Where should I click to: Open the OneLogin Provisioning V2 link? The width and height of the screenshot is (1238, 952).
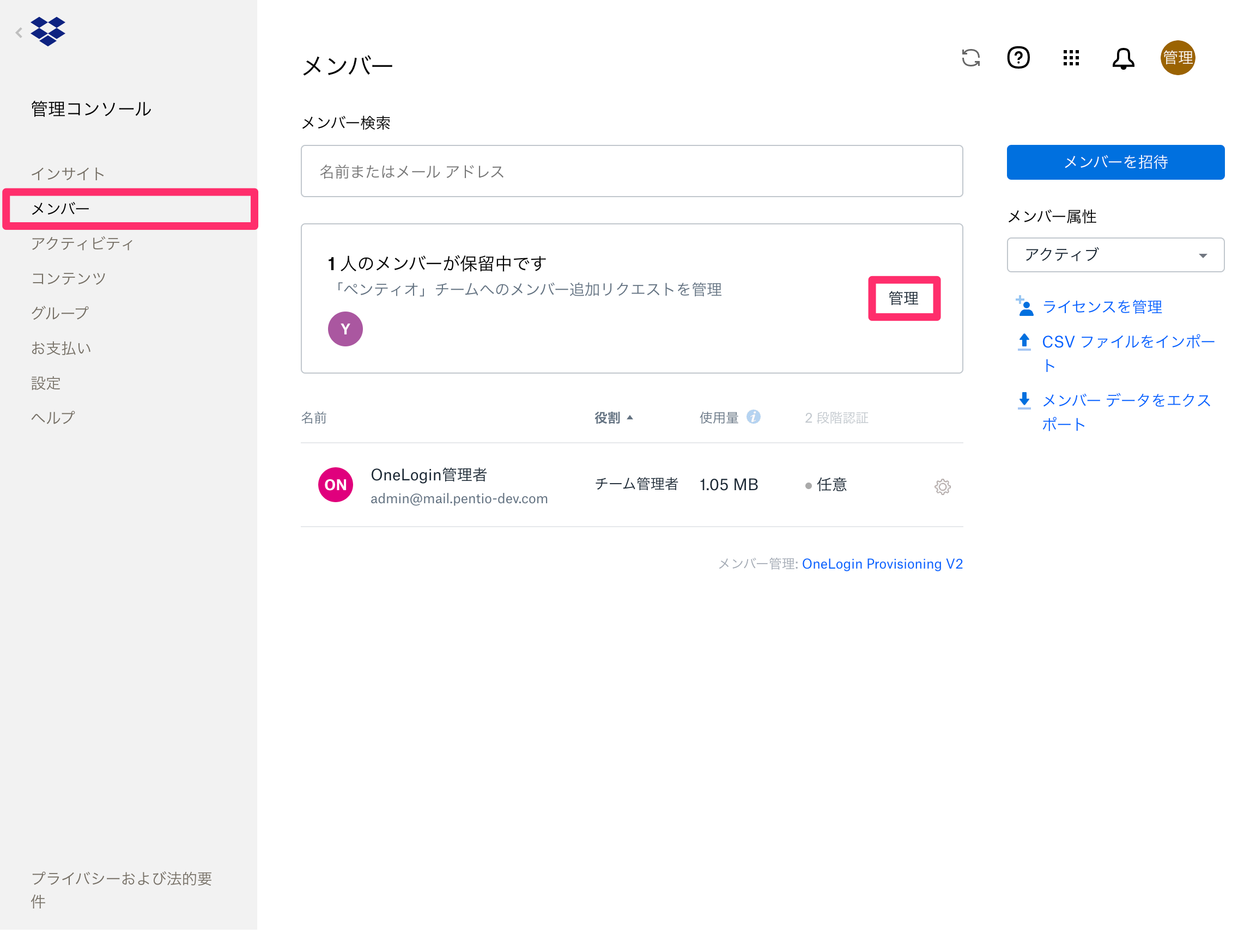(x=882, y=564)
